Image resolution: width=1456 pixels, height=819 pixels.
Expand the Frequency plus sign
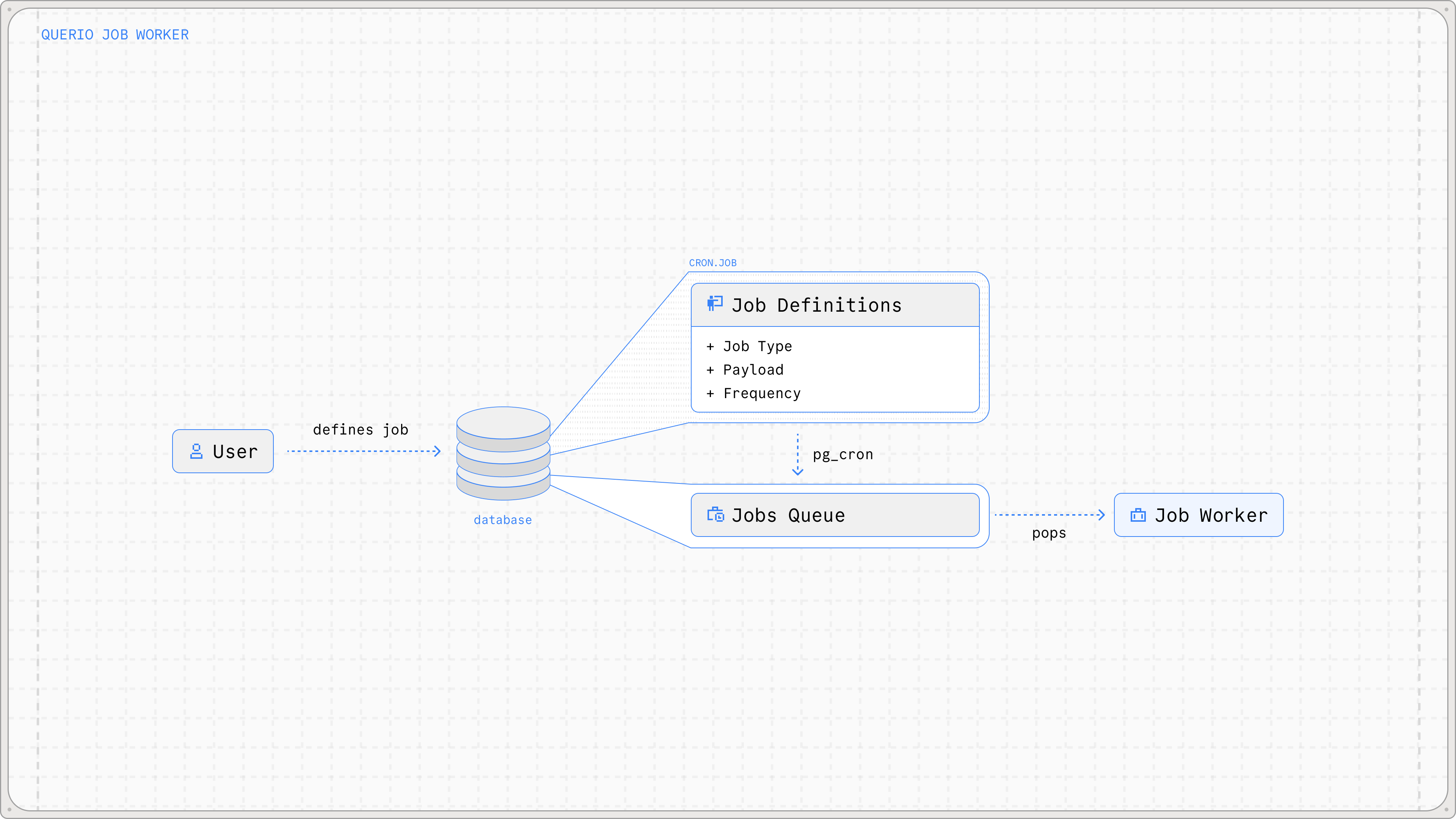(711, 394)
